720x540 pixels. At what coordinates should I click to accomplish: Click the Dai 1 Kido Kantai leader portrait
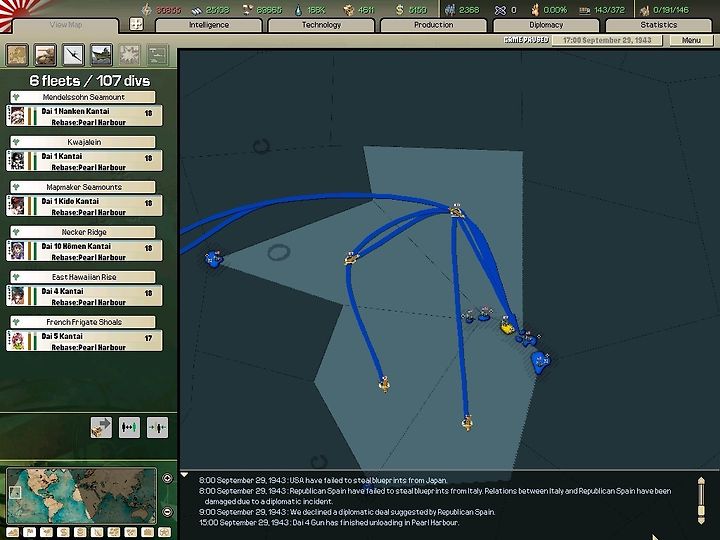point(17,206)
